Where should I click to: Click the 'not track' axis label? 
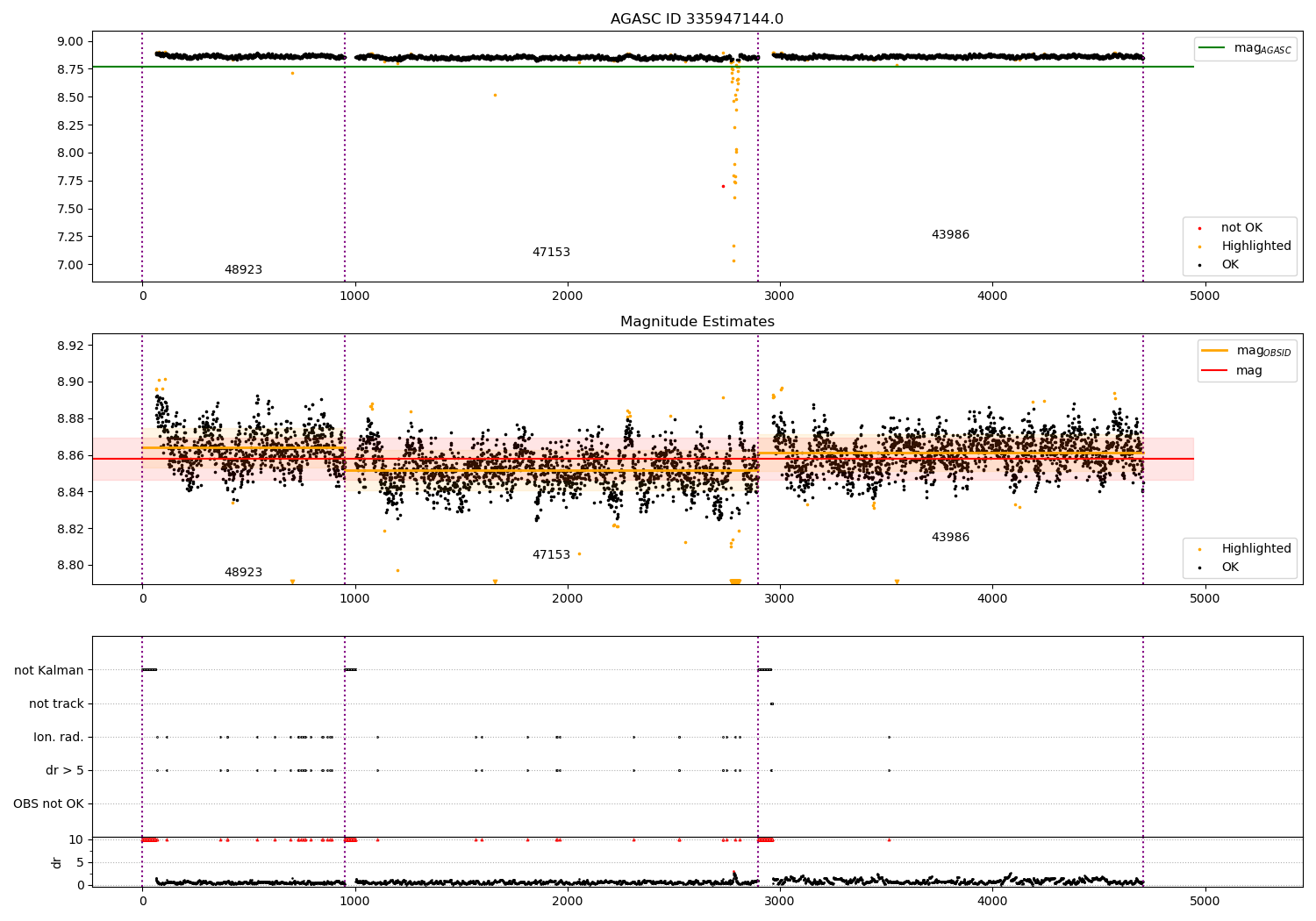click(x=56, y=704)
